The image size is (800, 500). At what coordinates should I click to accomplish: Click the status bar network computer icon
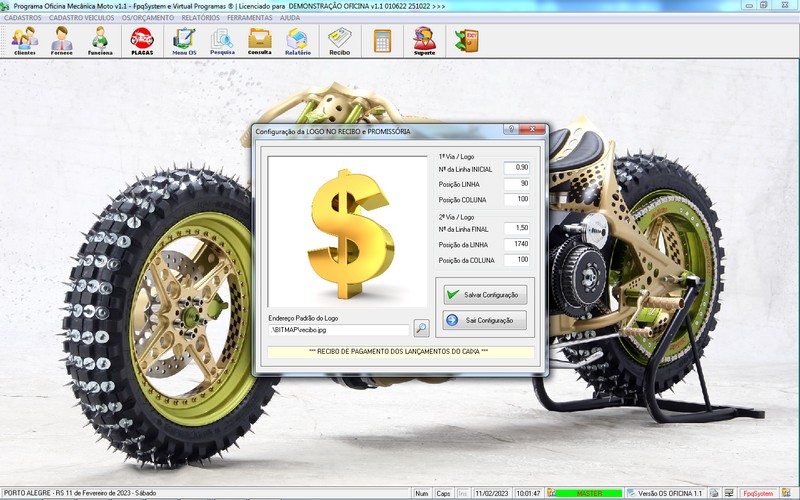coord(729,493)
